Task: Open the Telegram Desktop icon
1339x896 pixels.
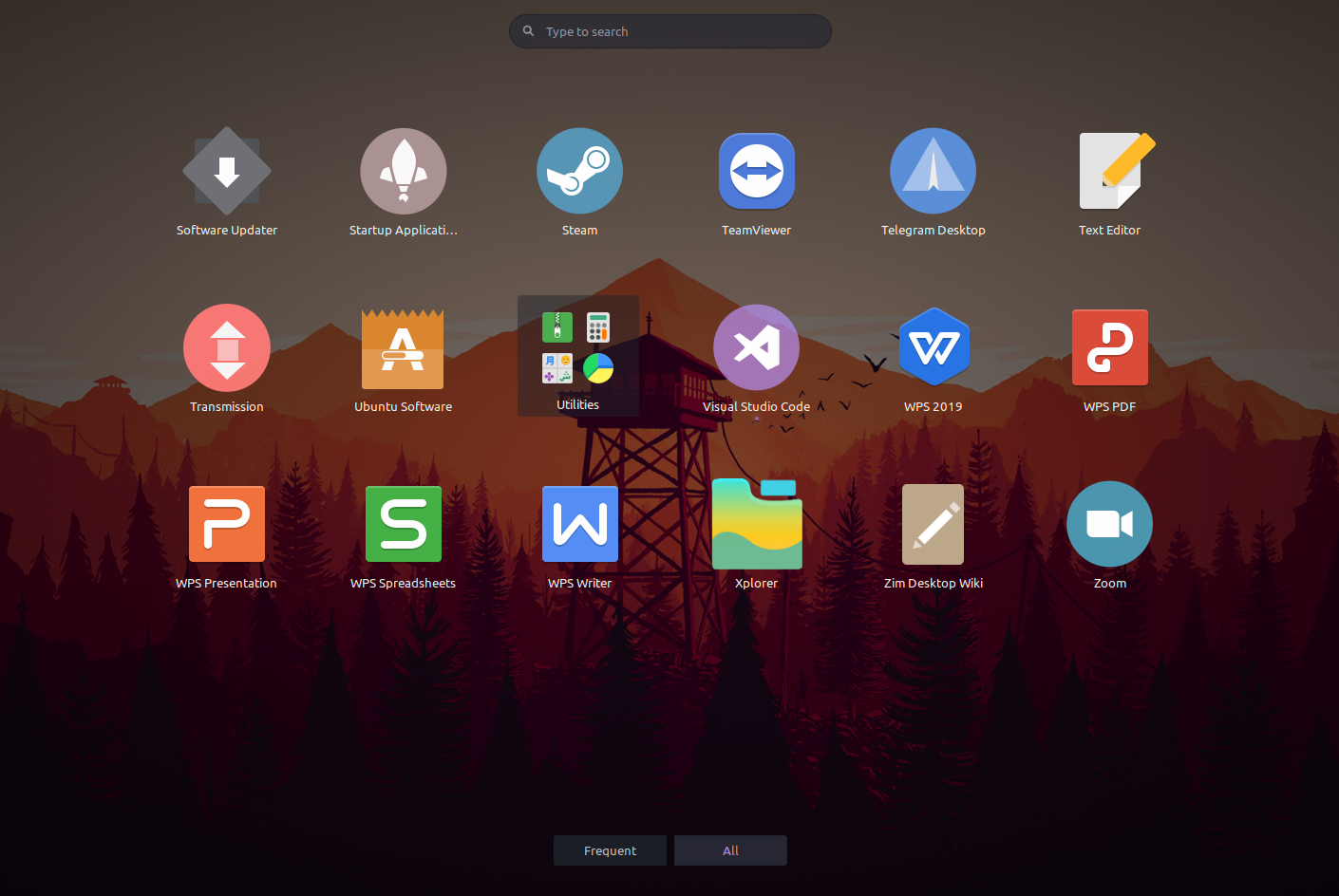Action: 934,172
